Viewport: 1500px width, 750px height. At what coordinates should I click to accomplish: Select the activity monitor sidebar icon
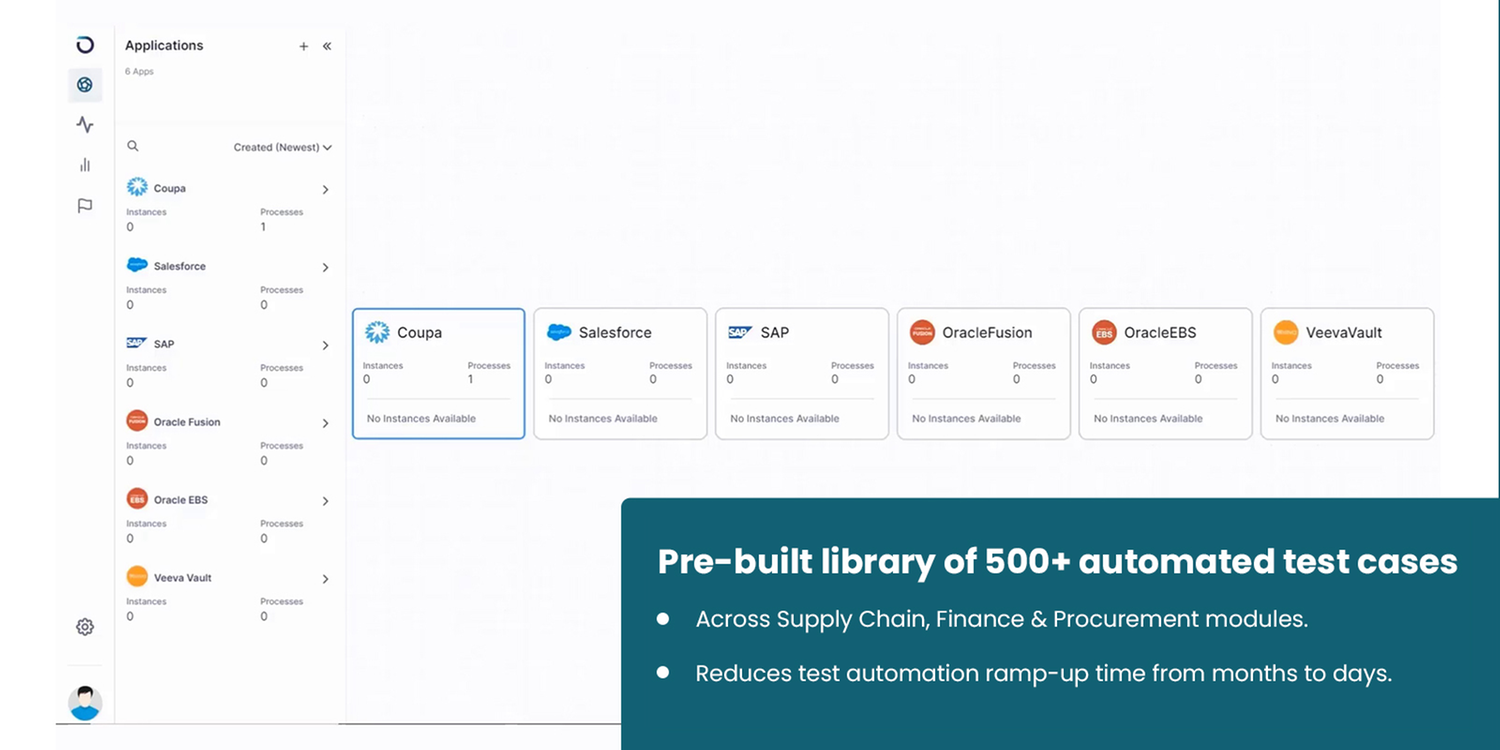click(x=85, y=125)
